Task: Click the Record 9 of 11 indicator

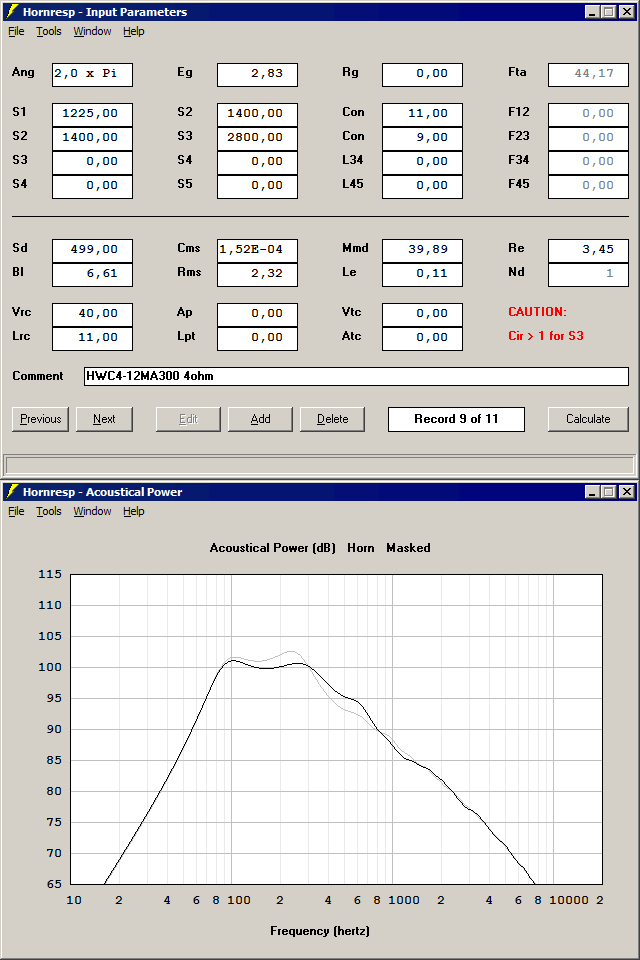Action: point(456,419)
